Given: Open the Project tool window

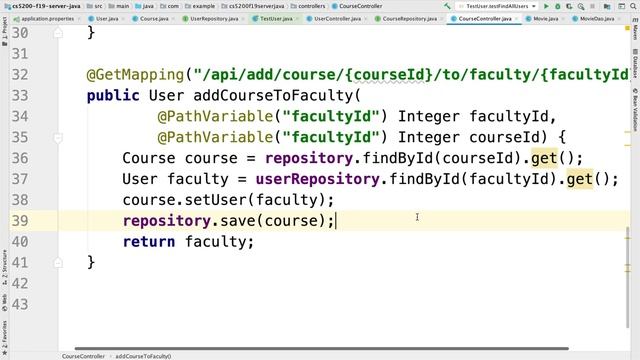Looking at the screenshot, I should [x=4, y=31].
